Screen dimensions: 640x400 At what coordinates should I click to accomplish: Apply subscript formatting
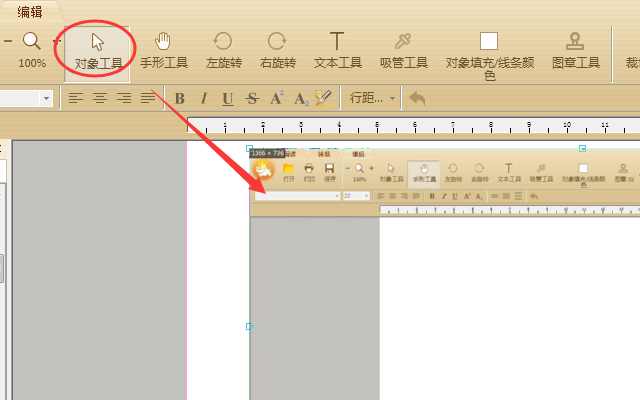301,99
